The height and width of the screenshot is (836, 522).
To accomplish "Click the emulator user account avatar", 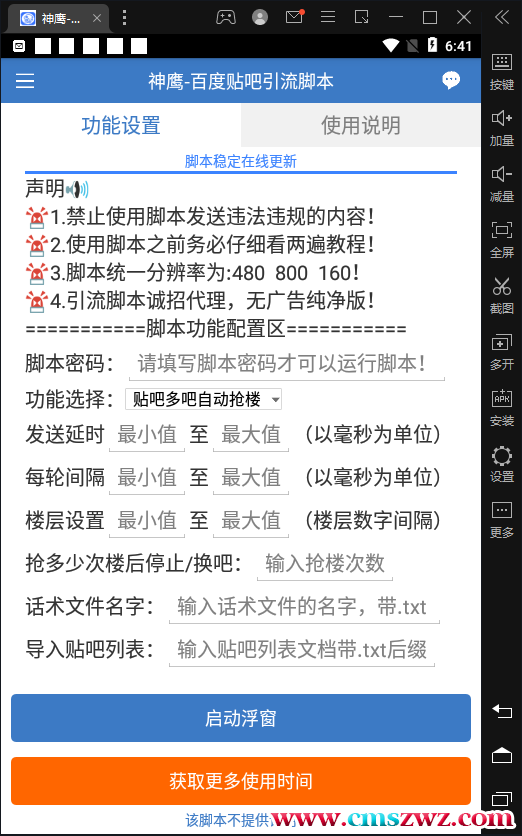I will click(x=260, y=18).
